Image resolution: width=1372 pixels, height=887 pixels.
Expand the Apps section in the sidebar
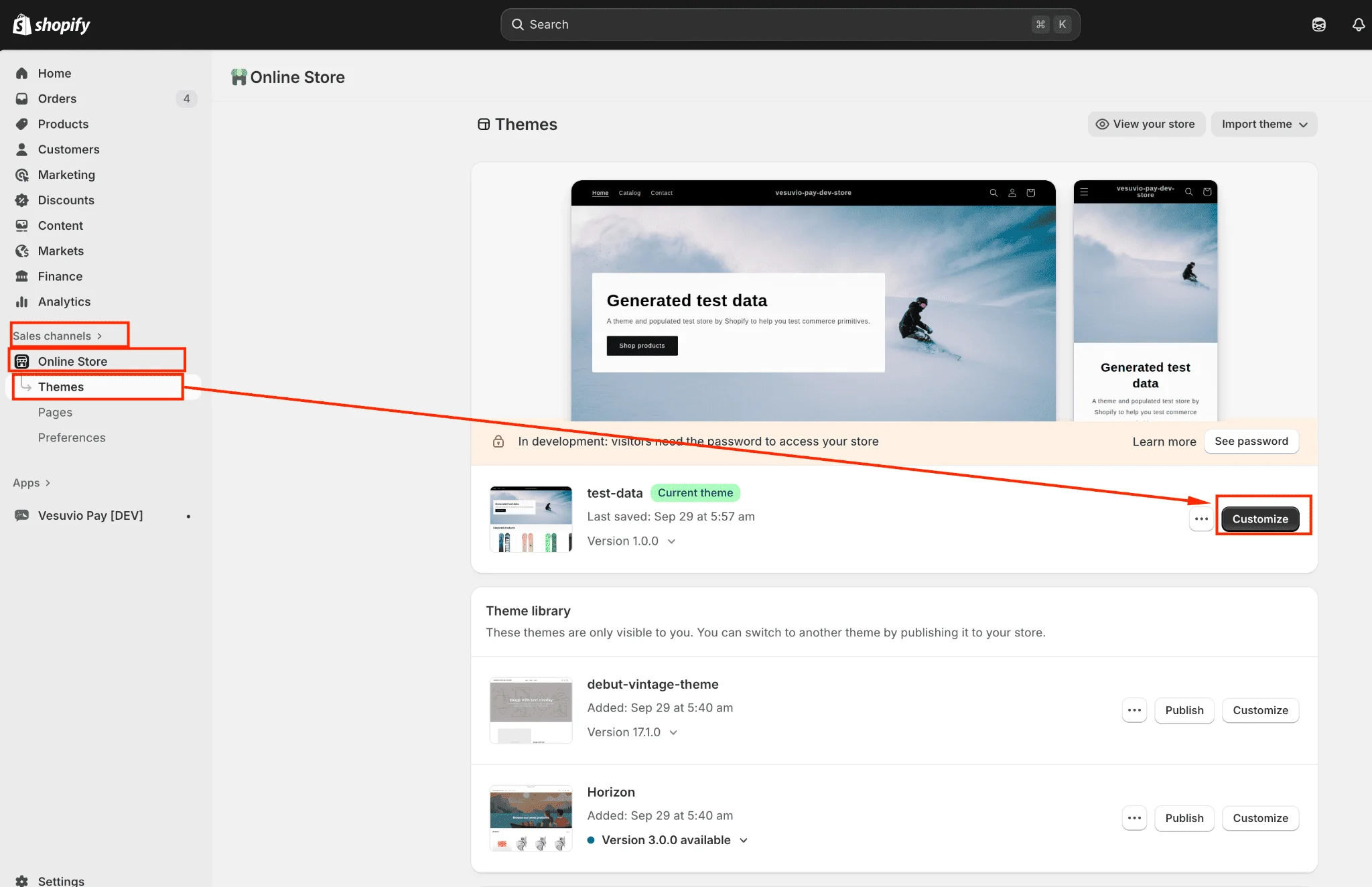(31, 482)
